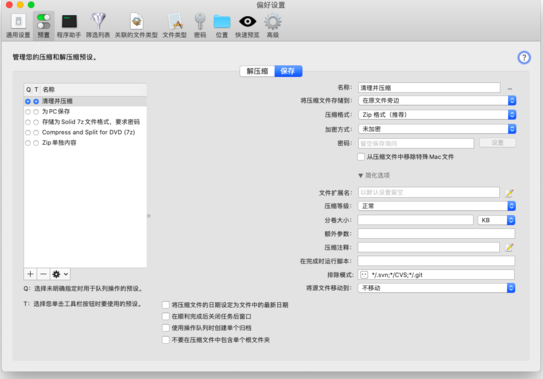543x379 pixels.
Task: Click into the 文件扩展名 field
Action: [x=429, y=192]
